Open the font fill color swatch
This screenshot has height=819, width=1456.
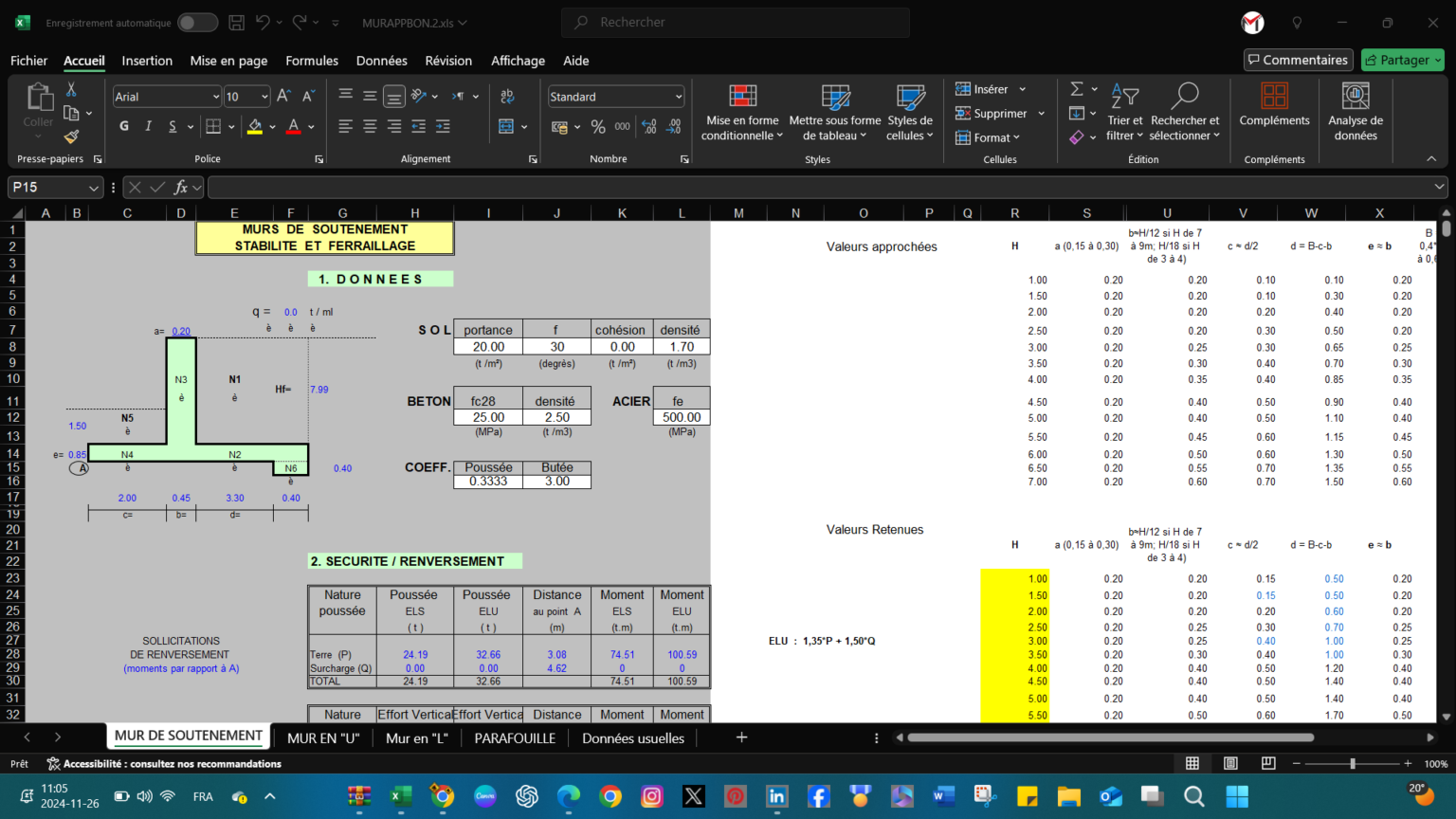pos(254,127)
